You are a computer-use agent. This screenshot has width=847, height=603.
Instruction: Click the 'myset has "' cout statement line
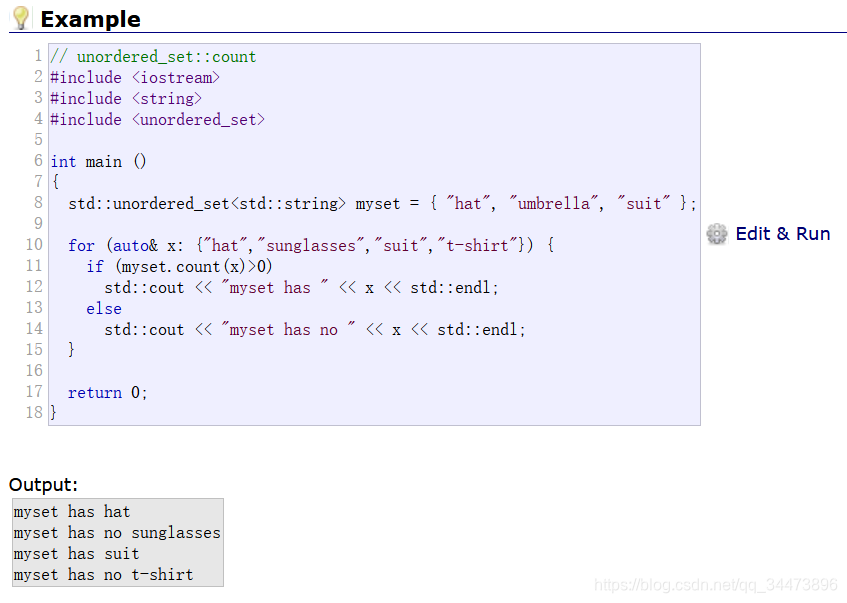[301, 287]
